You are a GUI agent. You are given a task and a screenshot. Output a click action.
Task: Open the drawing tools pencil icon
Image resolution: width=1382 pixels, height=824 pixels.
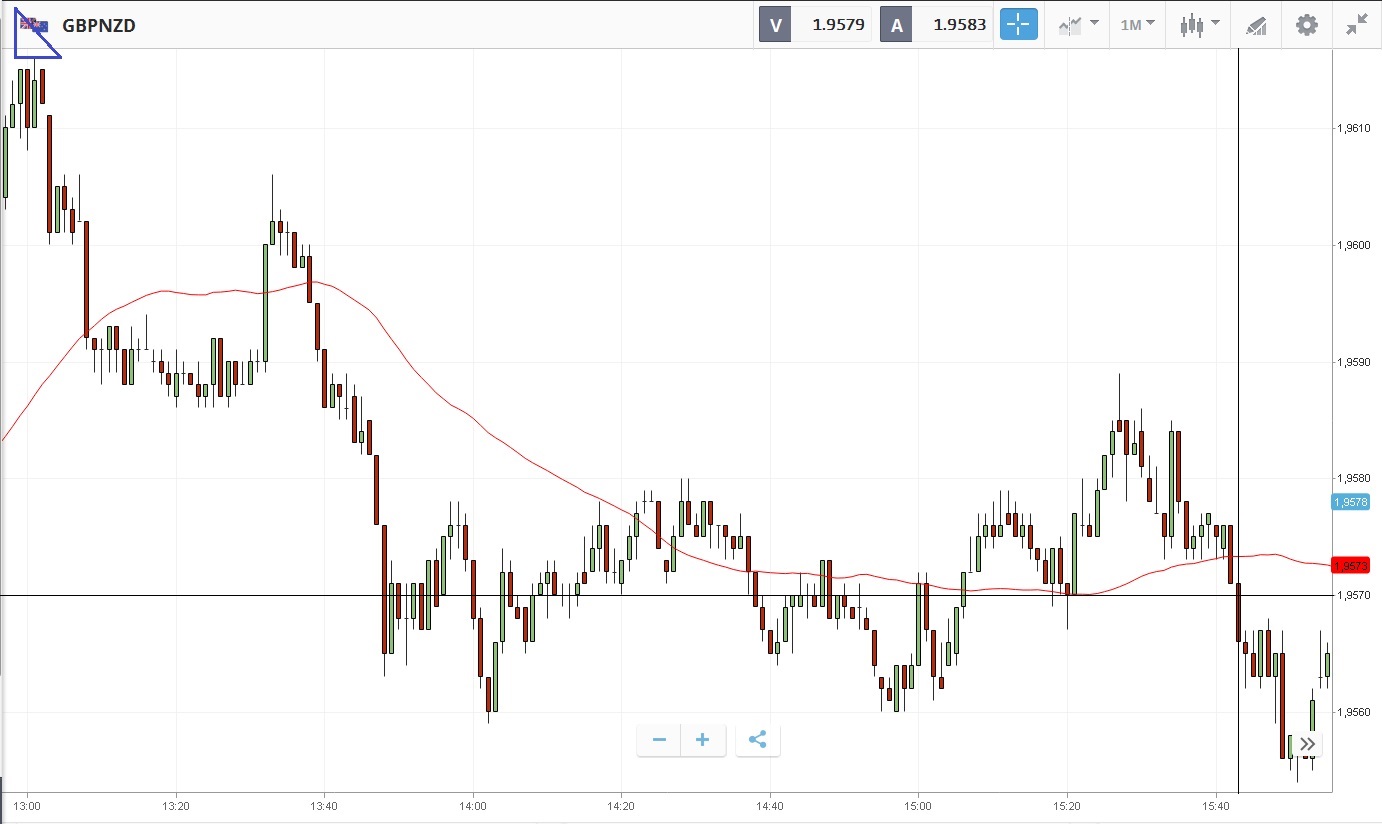click(x=1256, y=26)
